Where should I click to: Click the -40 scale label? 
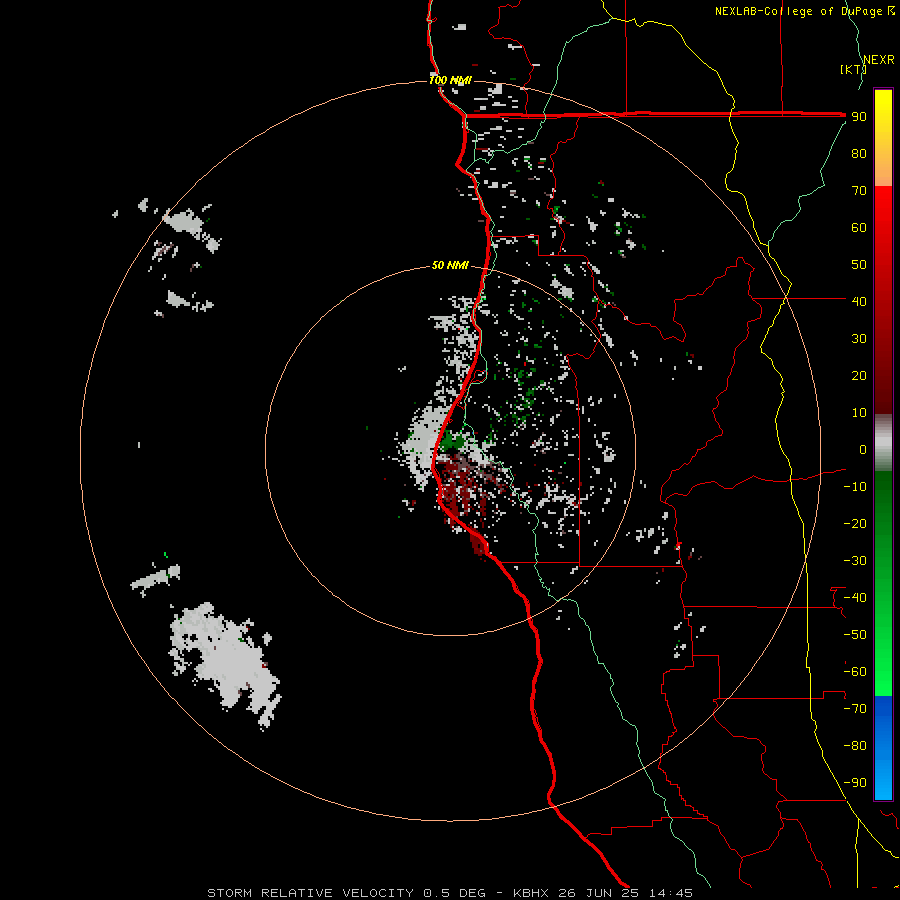point(855,598)
